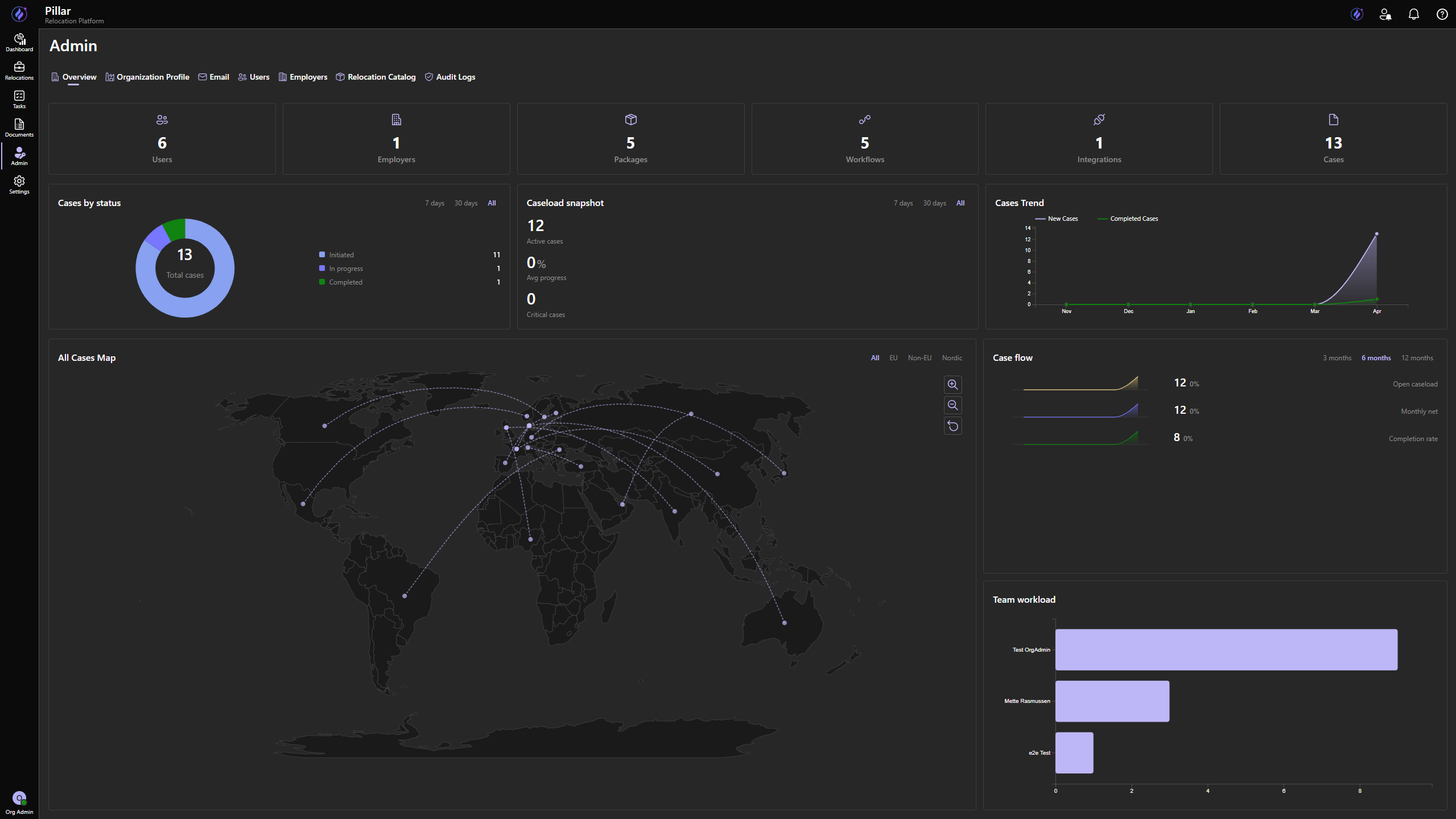Click the In progress legend color swatch
This screenshot has height=819, width=1456.
[322, 268]
